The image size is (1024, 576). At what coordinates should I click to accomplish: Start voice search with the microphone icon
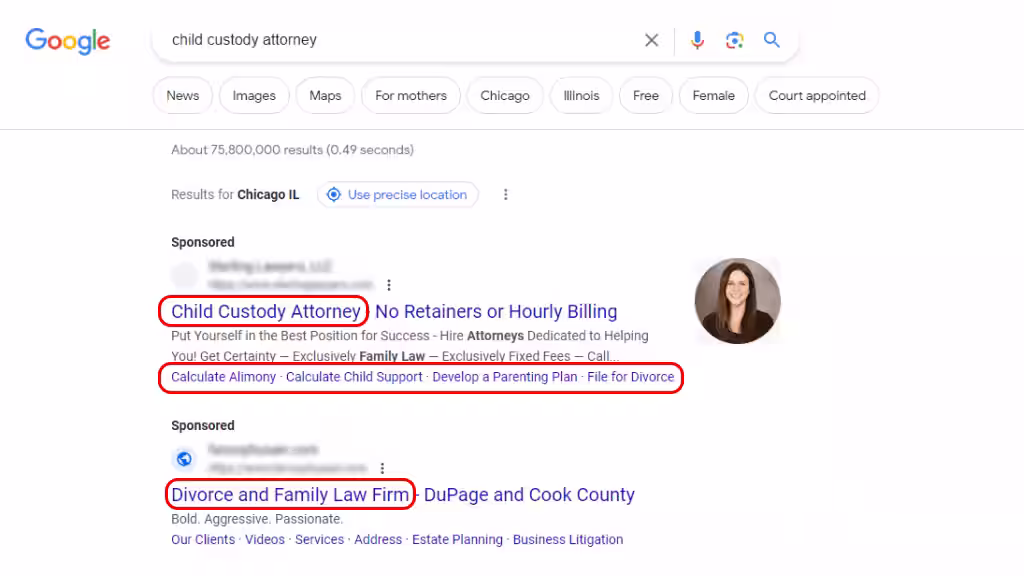[x=697, y=40]
